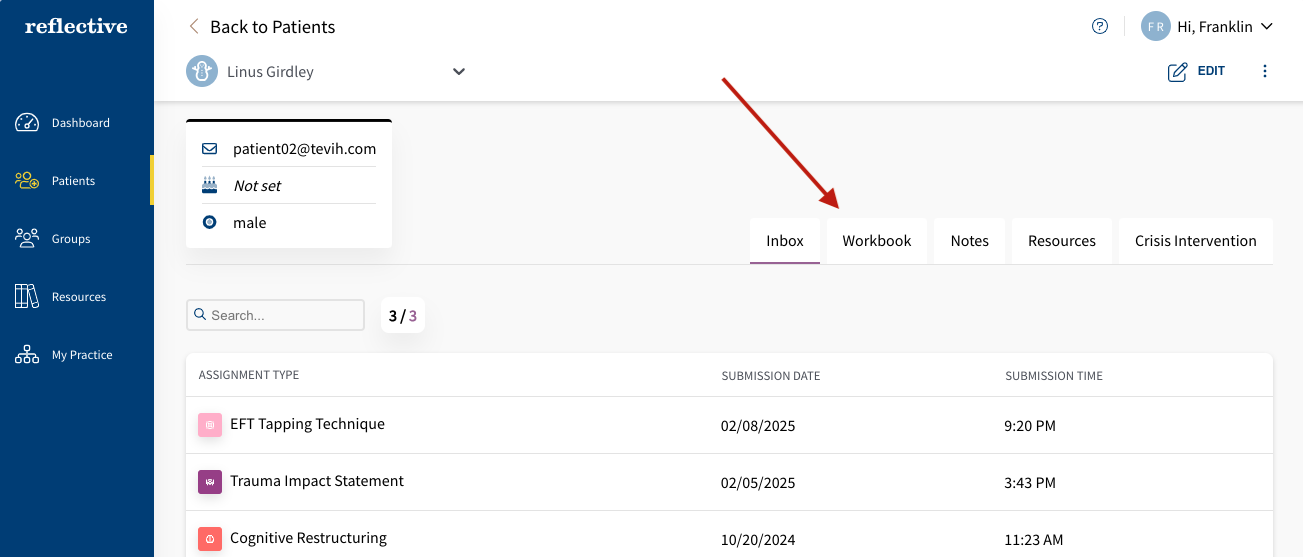Open the Crisis Intervention tab

(1196, 241)
